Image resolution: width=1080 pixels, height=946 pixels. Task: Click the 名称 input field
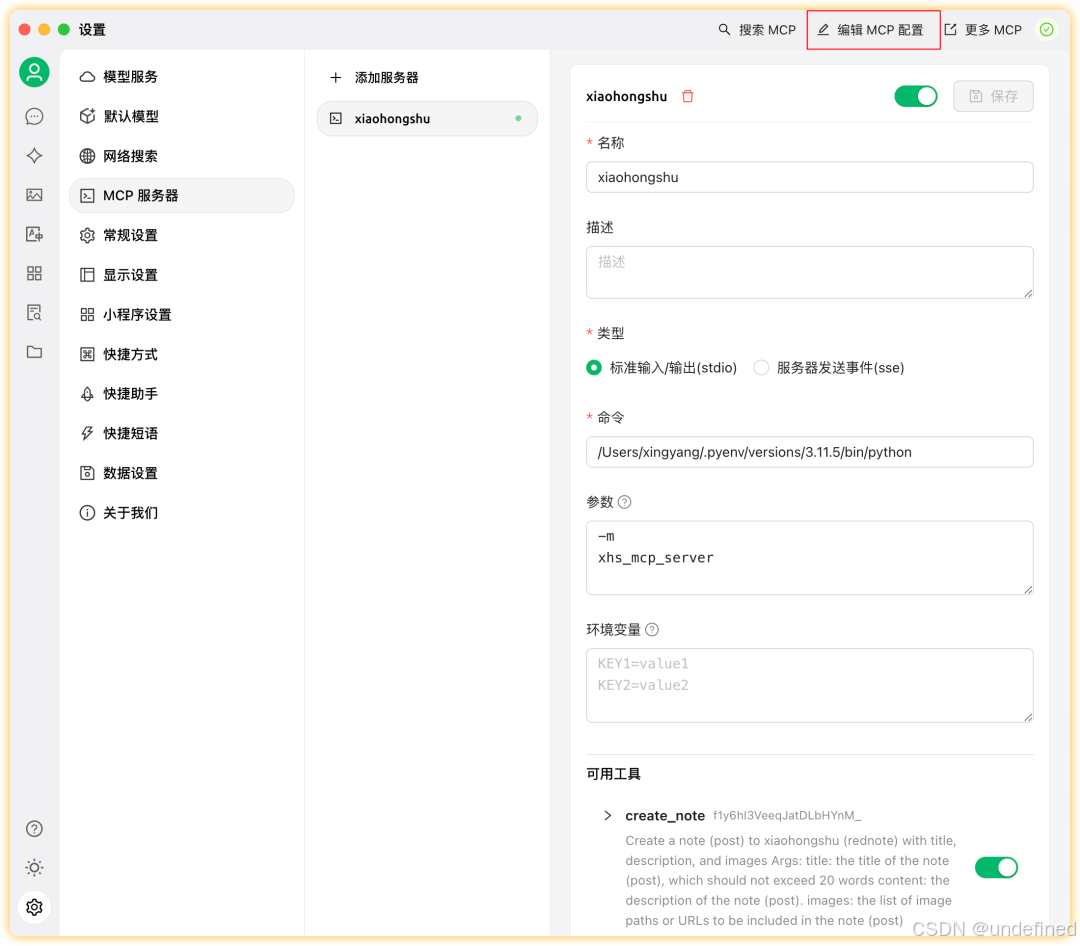coord(809,178)
